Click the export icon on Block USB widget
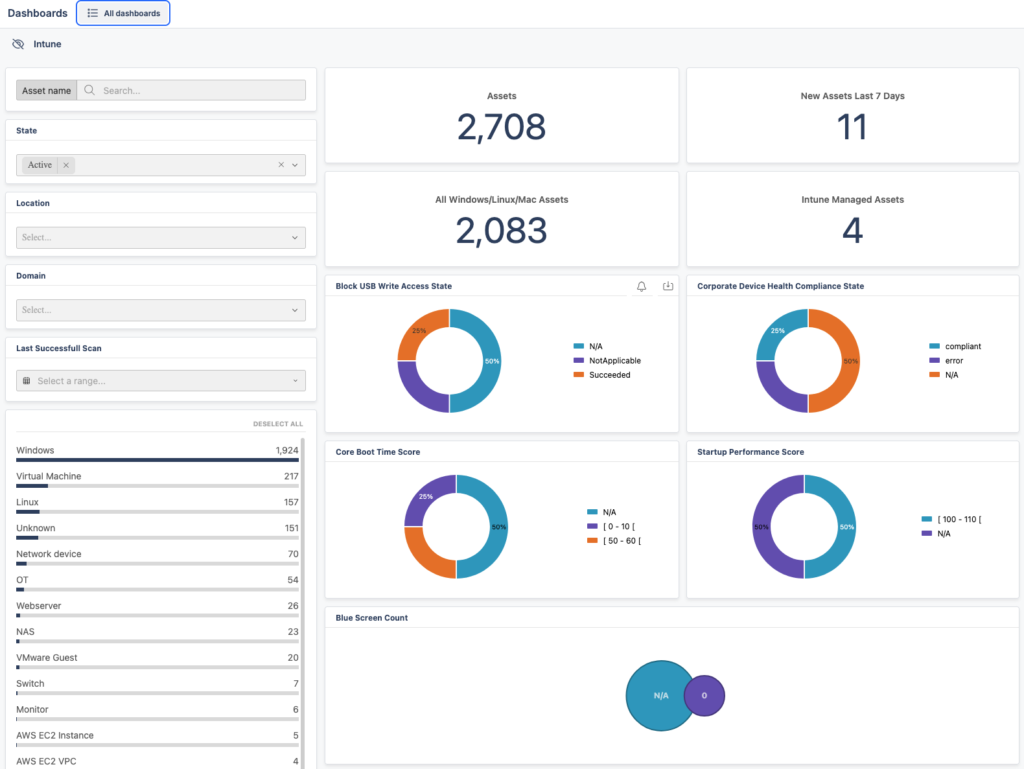The image size is (1024, 769). (667, 286)
